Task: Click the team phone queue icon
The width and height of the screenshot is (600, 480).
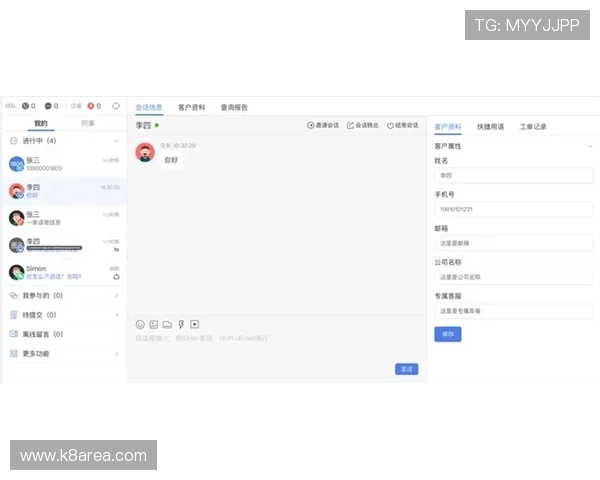Action: click(x=25, y=106)
